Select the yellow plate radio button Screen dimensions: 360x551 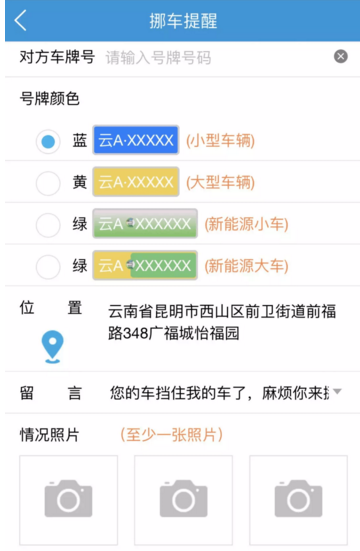point(48,183)
